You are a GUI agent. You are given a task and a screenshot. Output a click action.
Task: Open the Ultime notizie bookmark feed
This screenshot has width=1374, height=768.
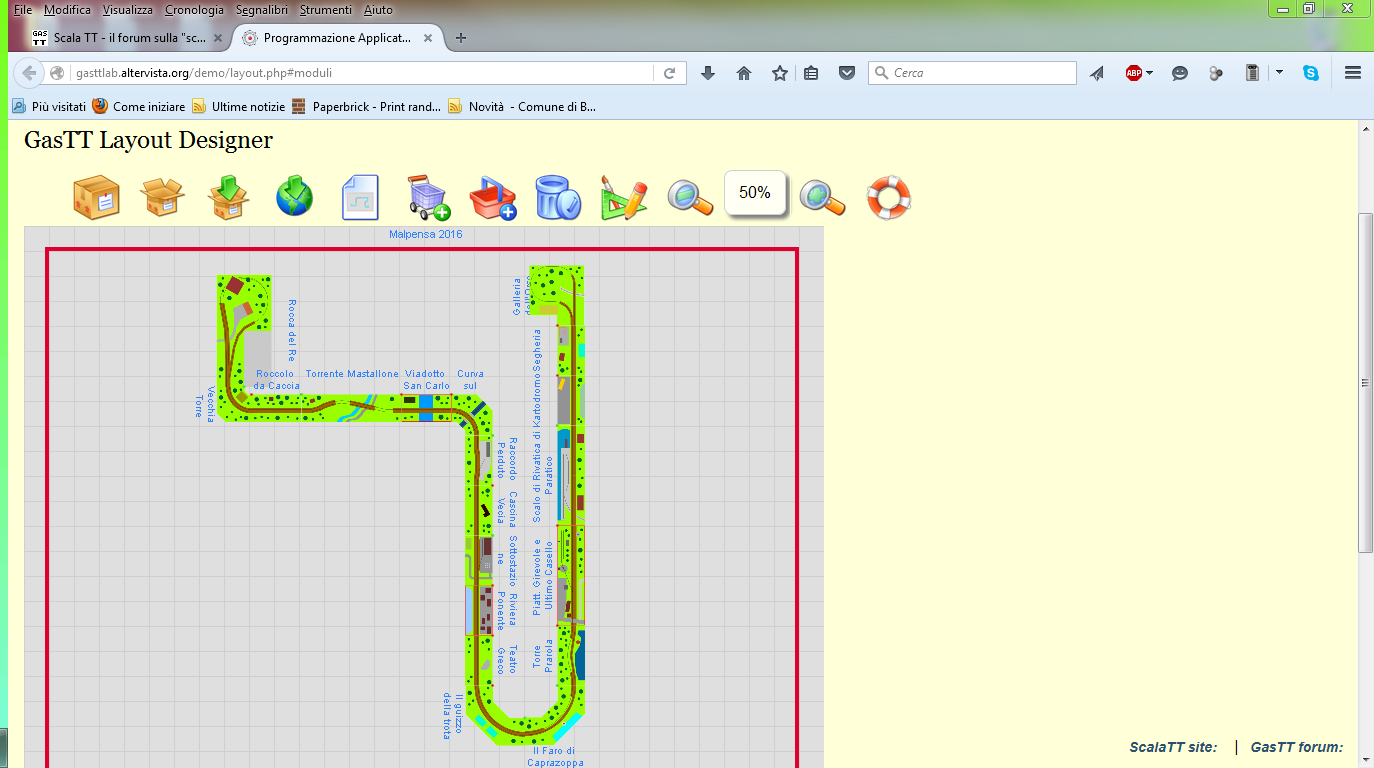tap(239, 106)
